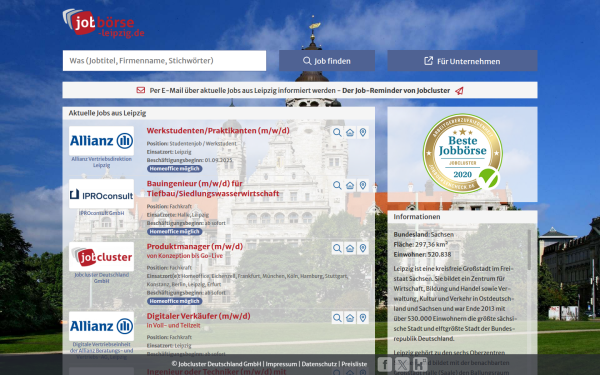Focus the job title search field
This screenshot has height=375, width=600.
point(164,61)
